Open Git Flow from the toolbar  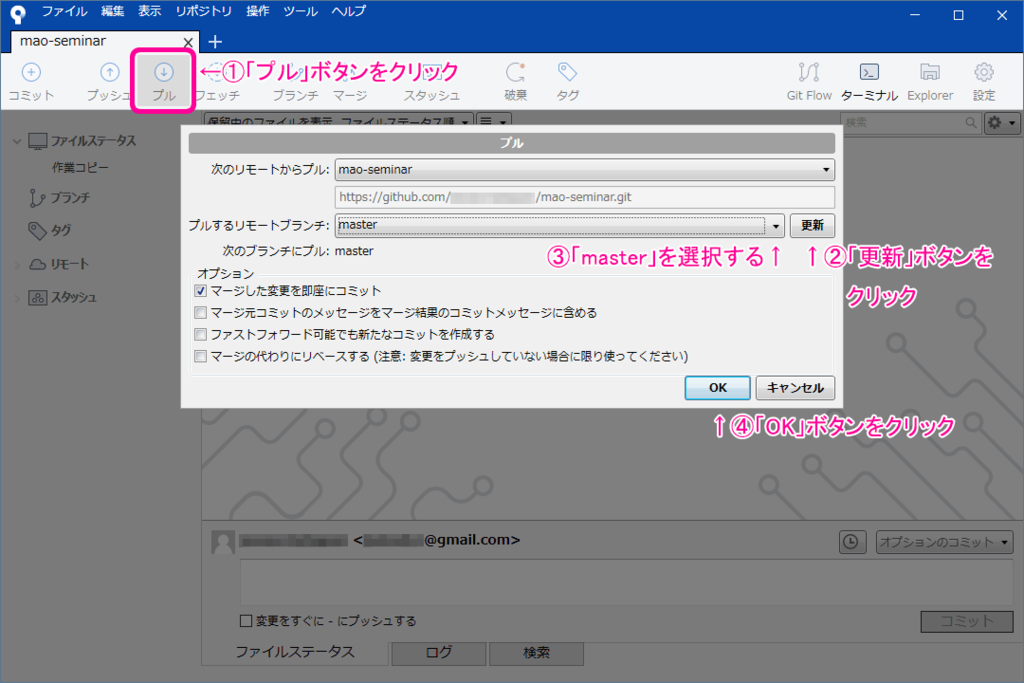tap(808, 80)
